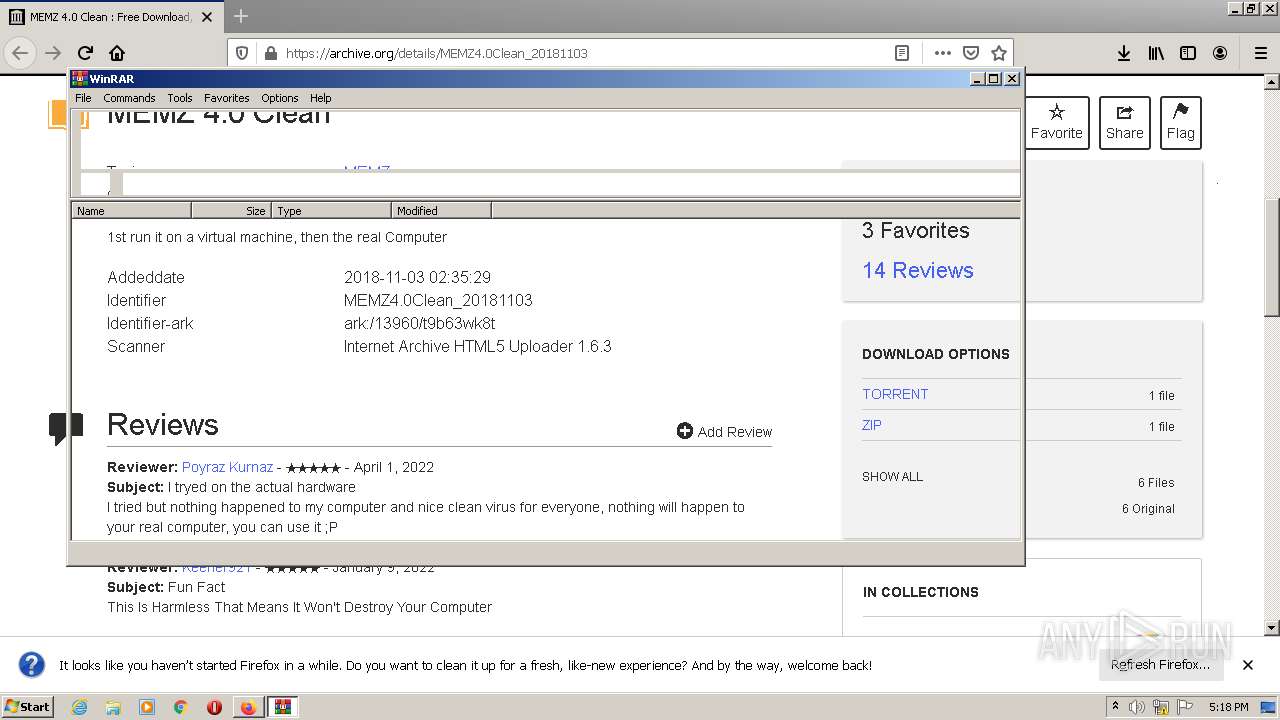Show hidden system tray icons
This screenshot has height=720, width=1280.
point(1116,706)
